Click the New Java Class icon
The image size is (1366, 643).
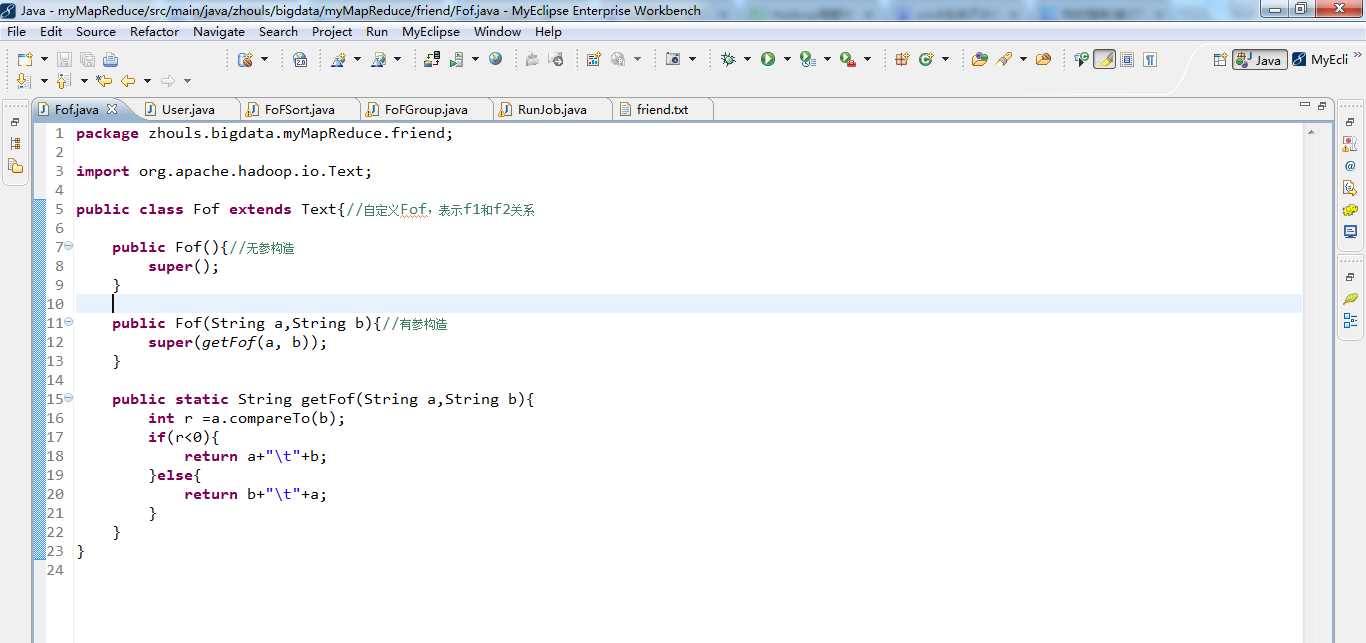click(x=926, y=59)
